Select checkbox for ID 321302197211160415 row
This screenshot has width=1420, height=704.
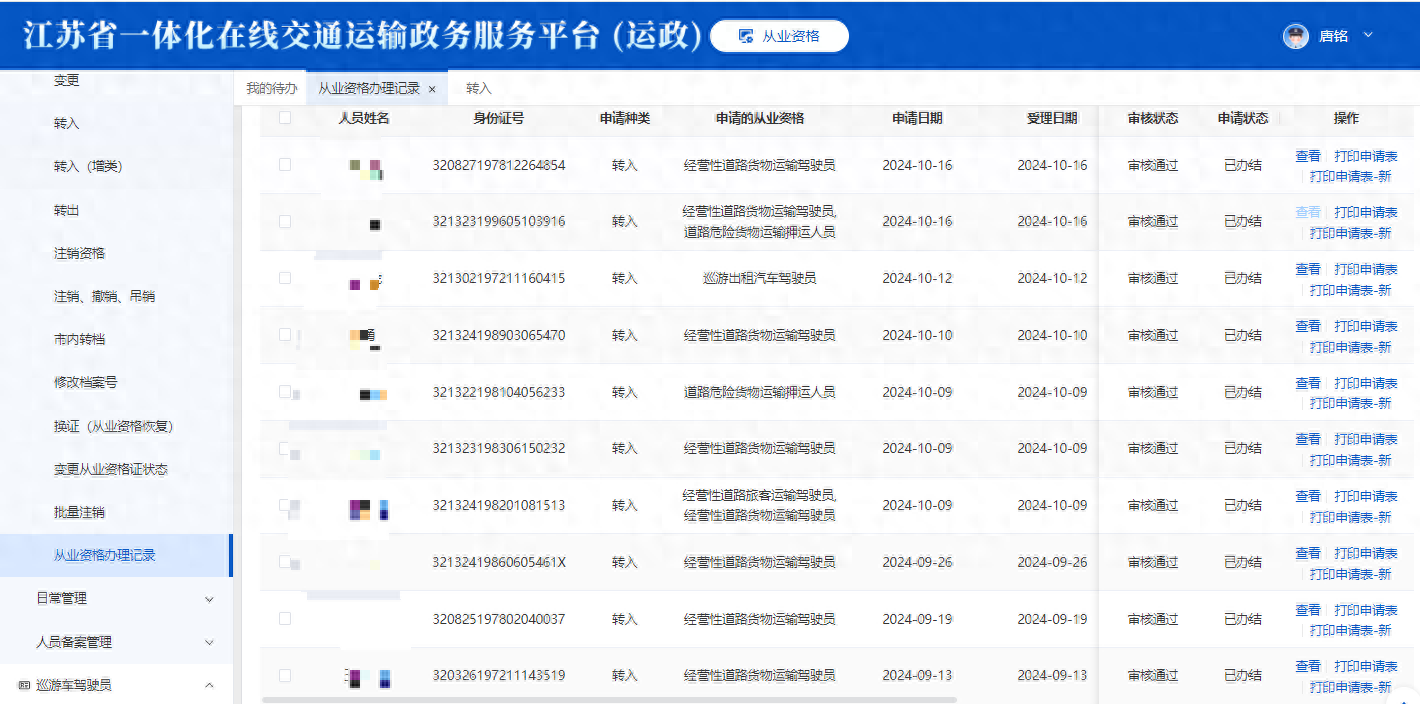tap(285, 278)
